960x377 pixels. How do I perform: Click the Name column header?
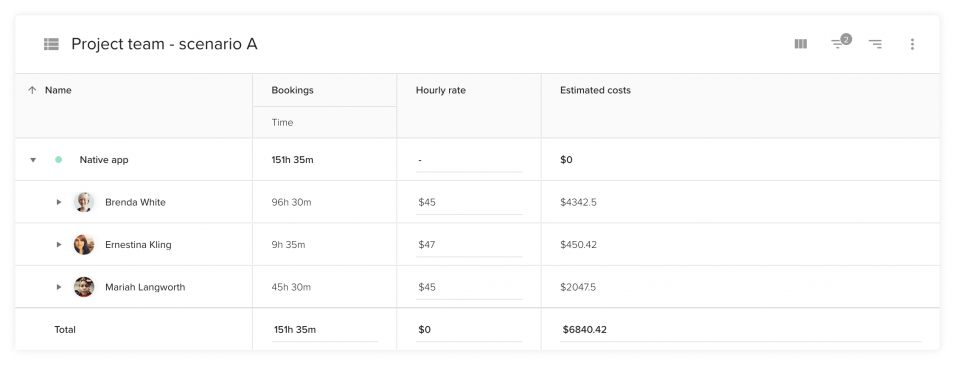[x=58, y=90]
